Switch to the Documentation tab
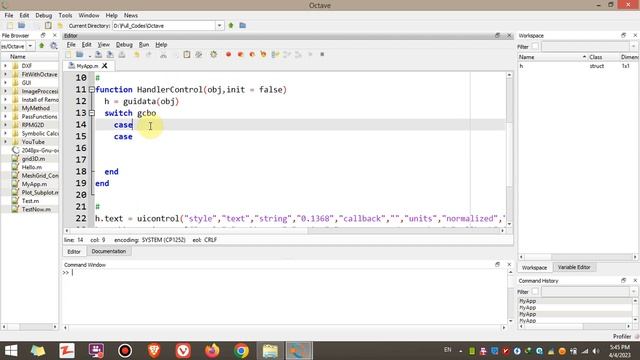640x360 pixels. [109, 251]
